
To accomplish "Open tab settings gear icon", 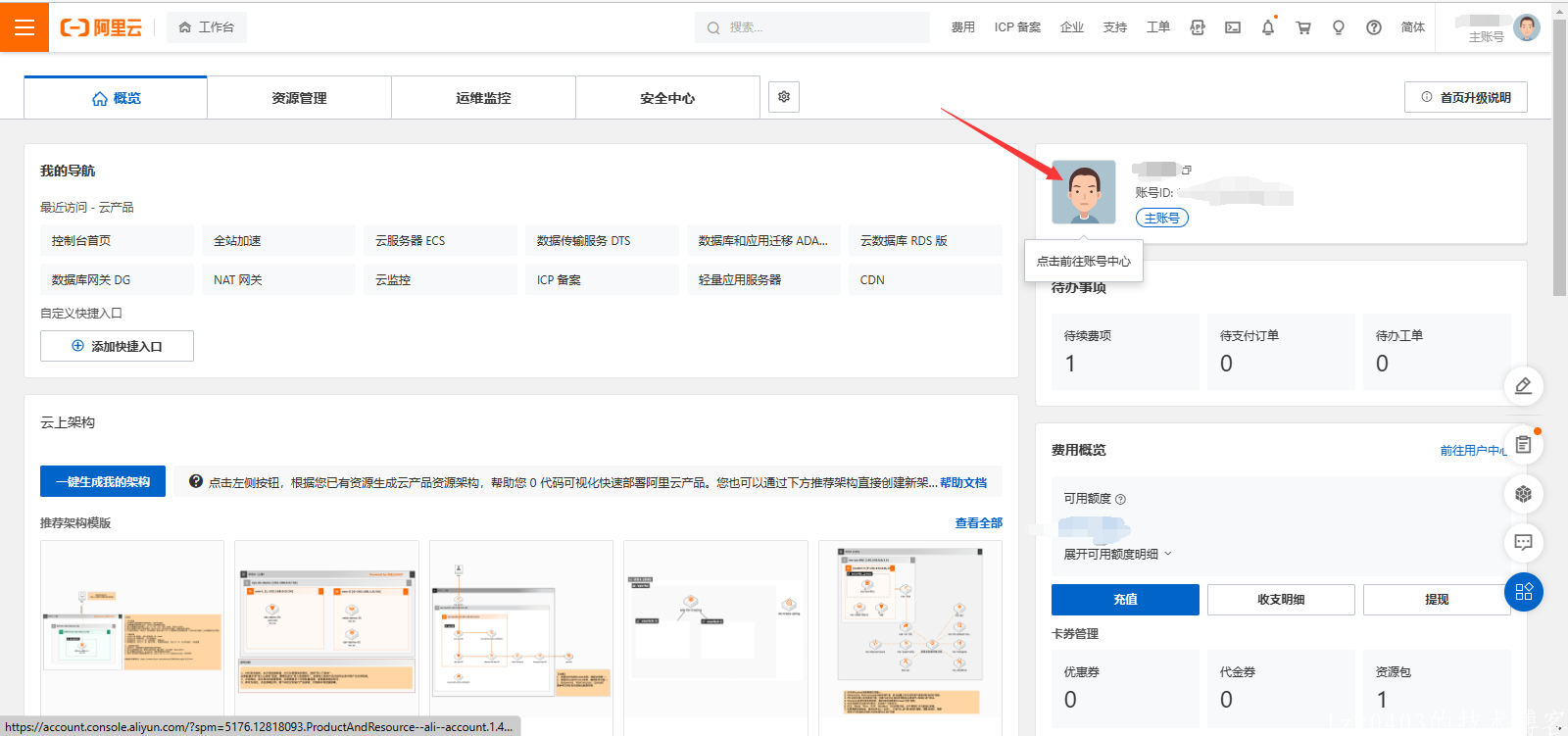I will tap(784, 97).
